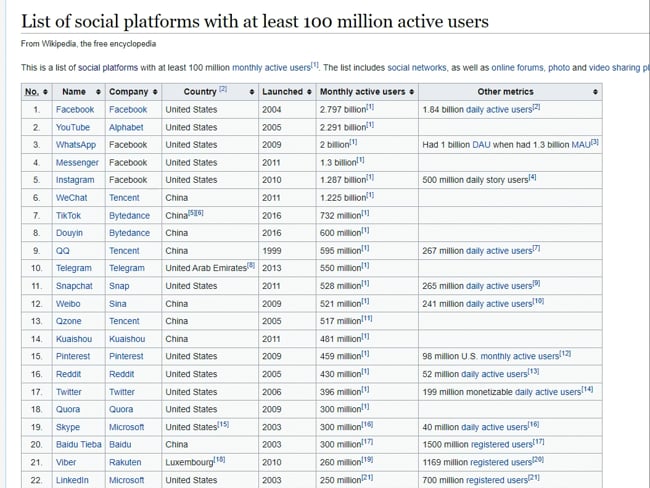Select 'United Arab Emirates' cell text
650x488 pixels.
(x=206, y=268)
